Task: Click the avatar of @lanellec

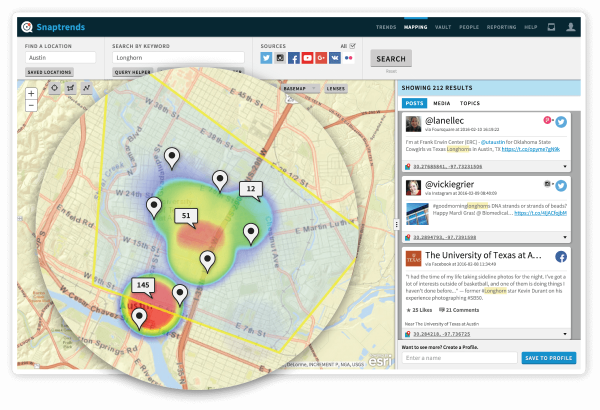Action: coord(413,124)
